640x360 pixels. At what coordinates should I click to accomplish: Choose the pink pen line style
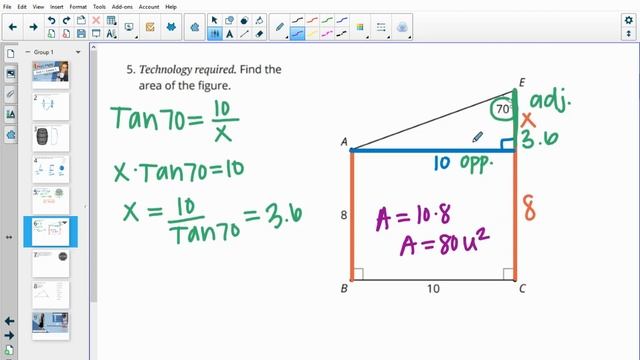pyautogui.click(x=327, y=34)
